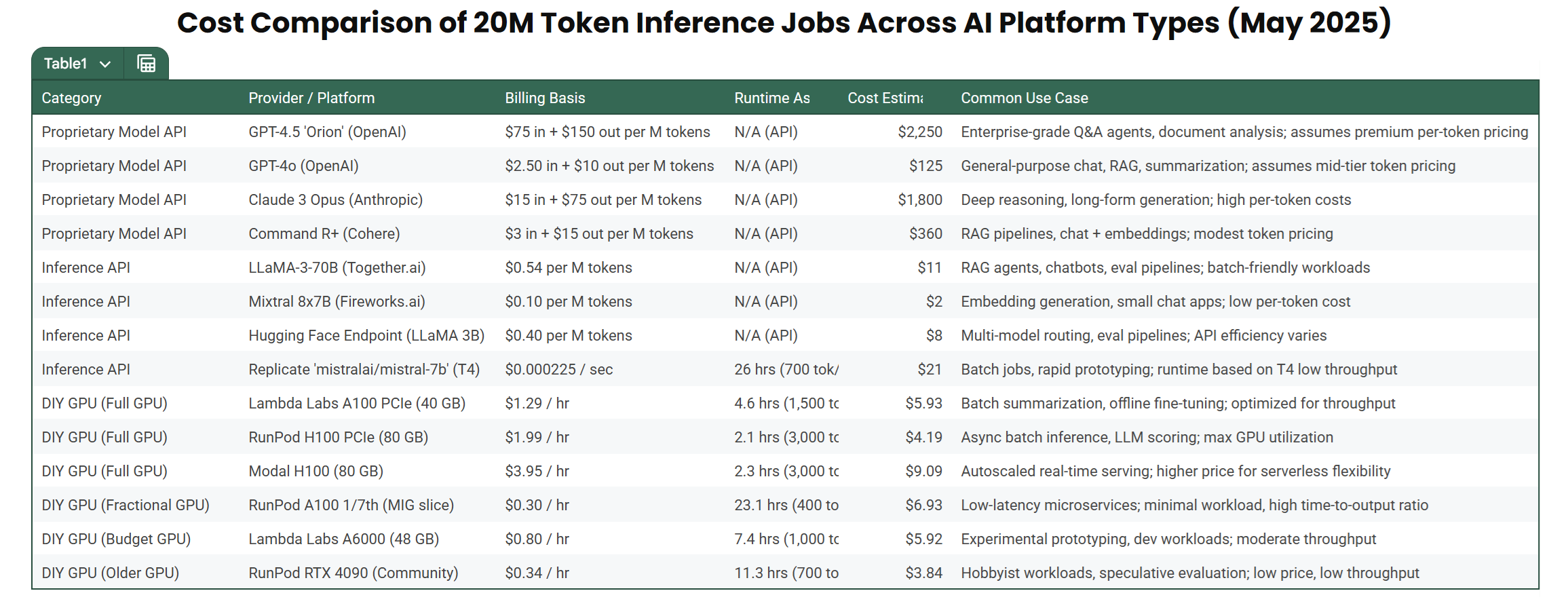Click the DIY GPU (Older GPU) category cell

[x=111, y=573]
